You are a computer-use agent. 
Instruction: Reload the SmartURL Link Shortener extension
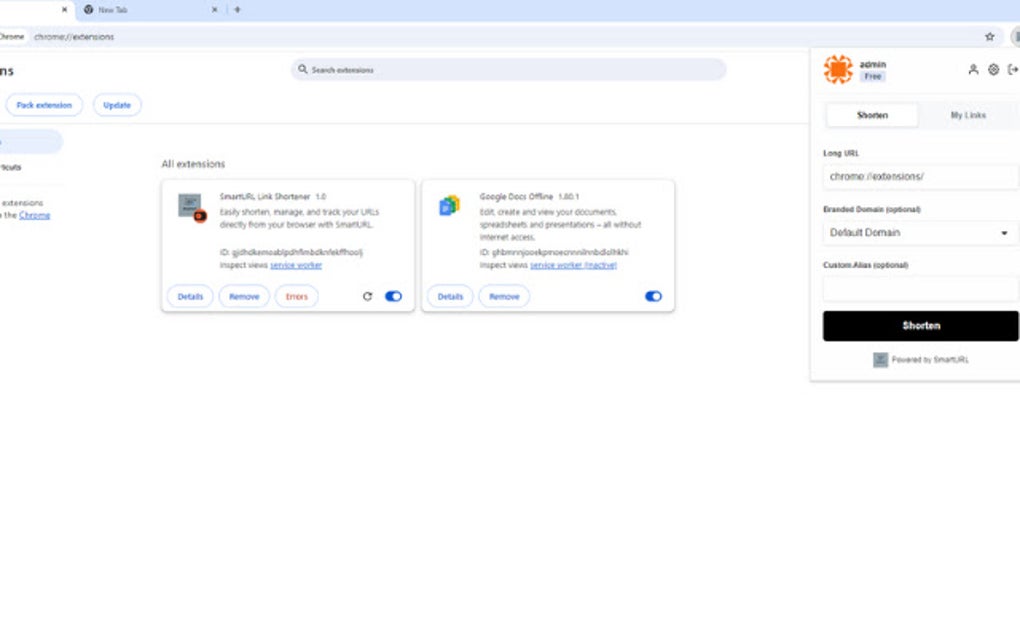368,297
